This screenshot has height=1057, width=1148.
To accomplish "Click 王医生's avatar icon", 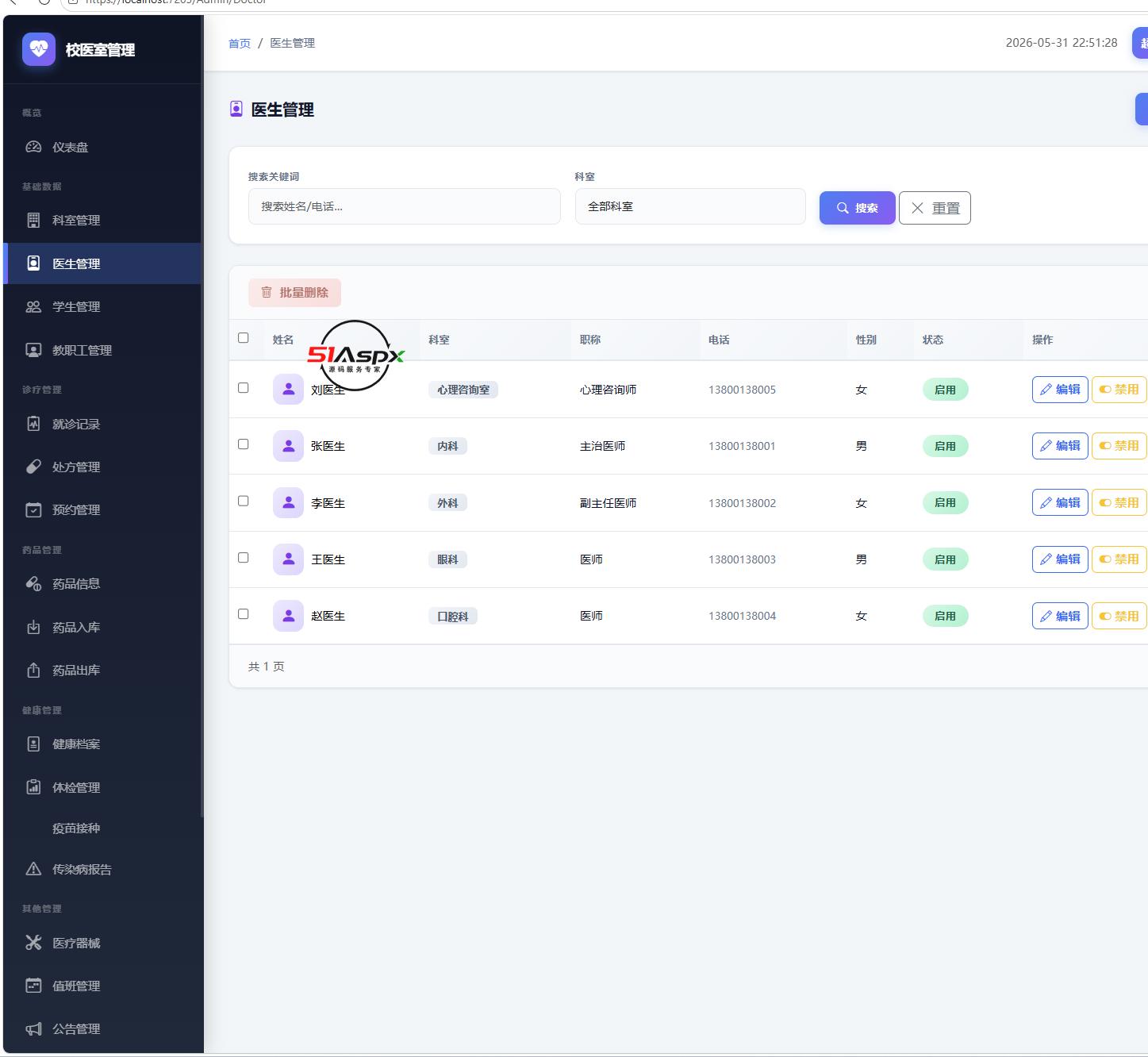I will pos(288,559).
